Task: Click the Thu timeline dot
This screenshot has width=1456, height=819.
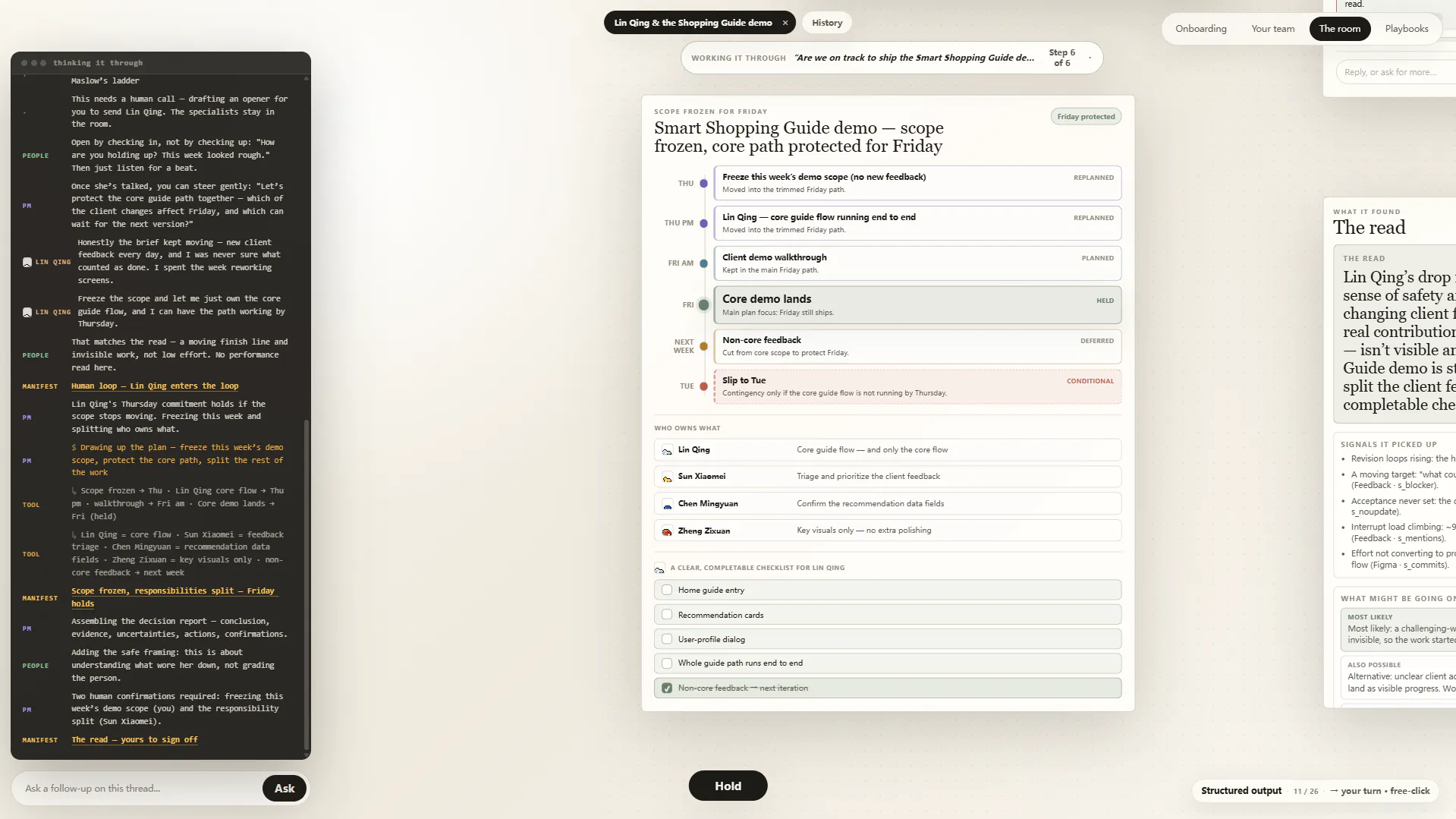Action: 703,184
